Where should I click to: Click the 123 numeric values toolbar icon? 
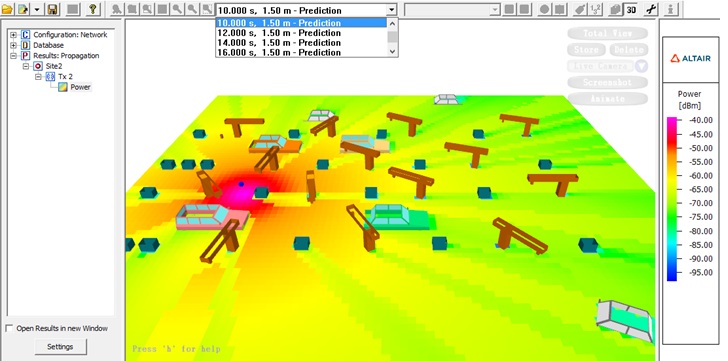(595, 9)
